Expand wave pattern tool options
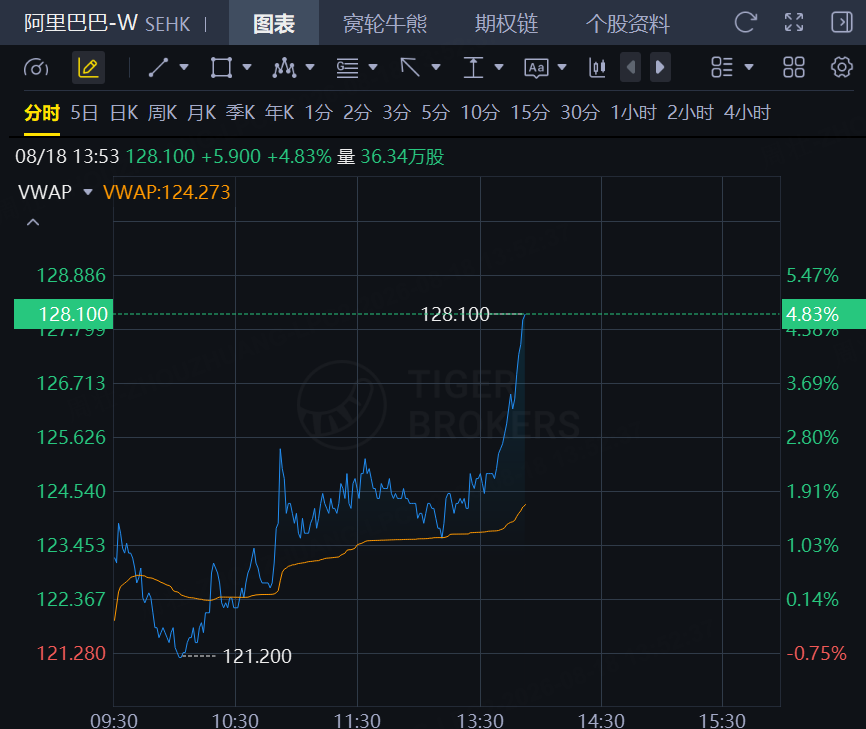The height and width of the screenshot is (729, 866). tap(310, 67)
